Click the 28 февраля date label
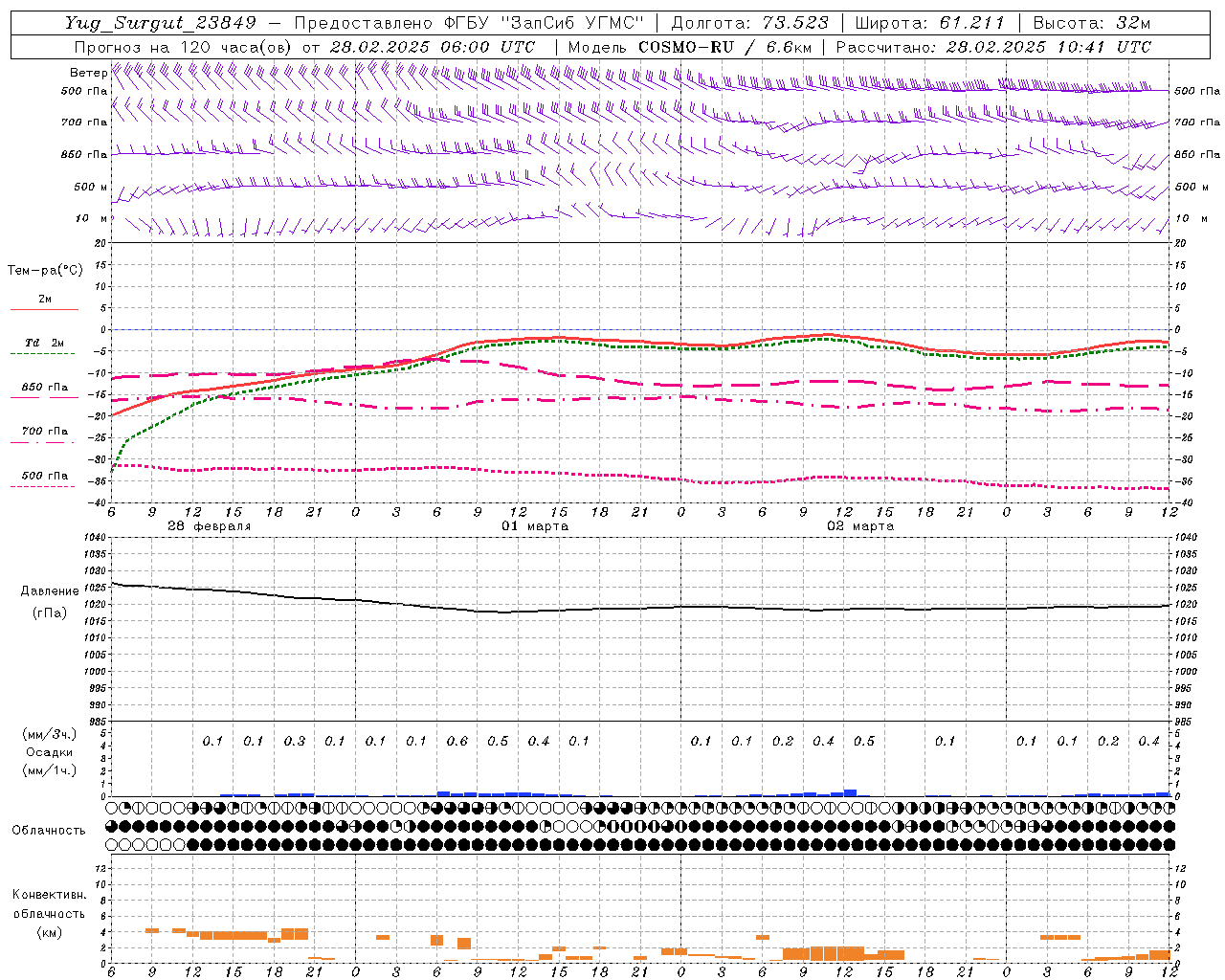 point(210,526)
